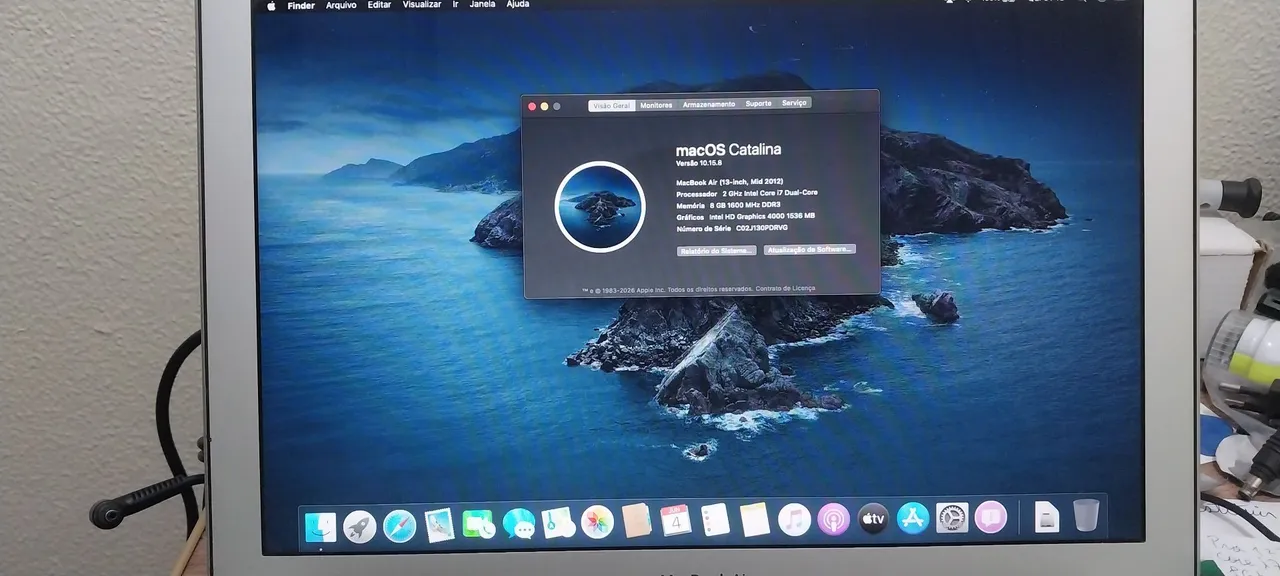Open the Ir menu
1280x576 pixels.
click(456, 5)
